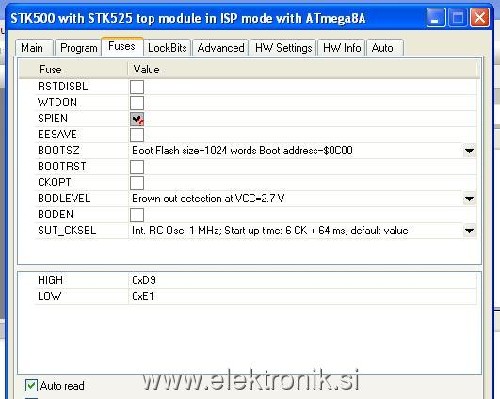Image resolution: width=500 pixels, height=399 pixels.
Task: Open the BODLEVEL dropdown arrow
Action: pyautogui.click(x=469, y=199)
